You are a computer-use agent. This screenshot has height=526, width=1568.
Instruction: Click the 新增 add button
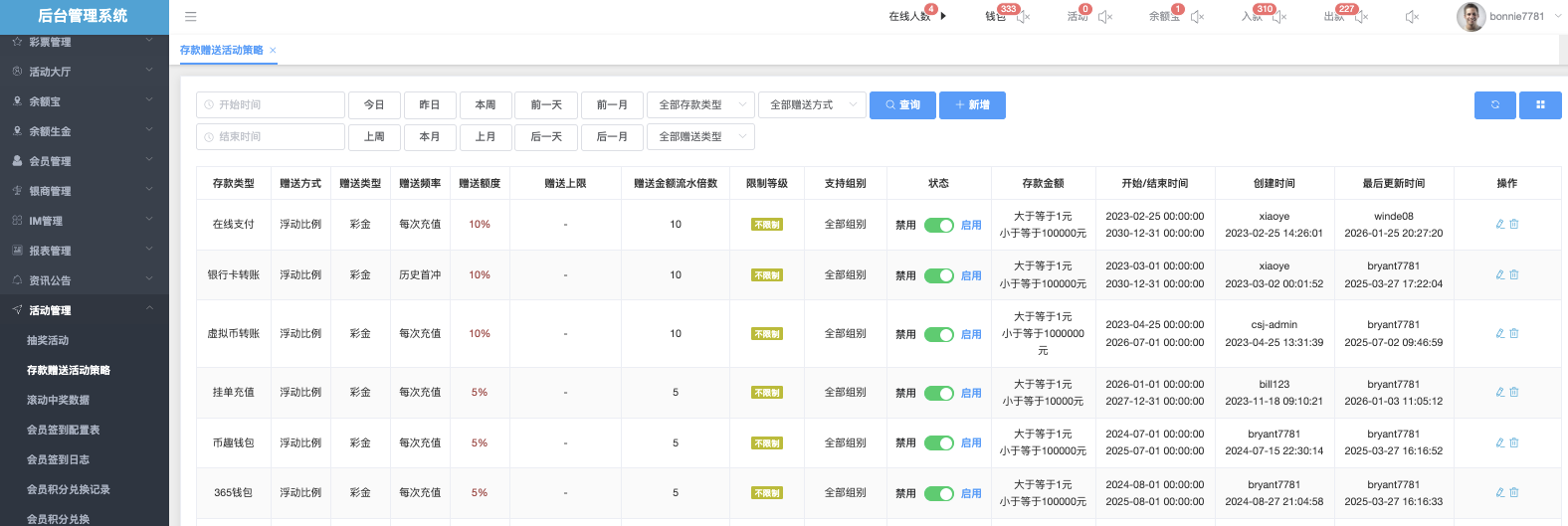click(x=972, y=105)
